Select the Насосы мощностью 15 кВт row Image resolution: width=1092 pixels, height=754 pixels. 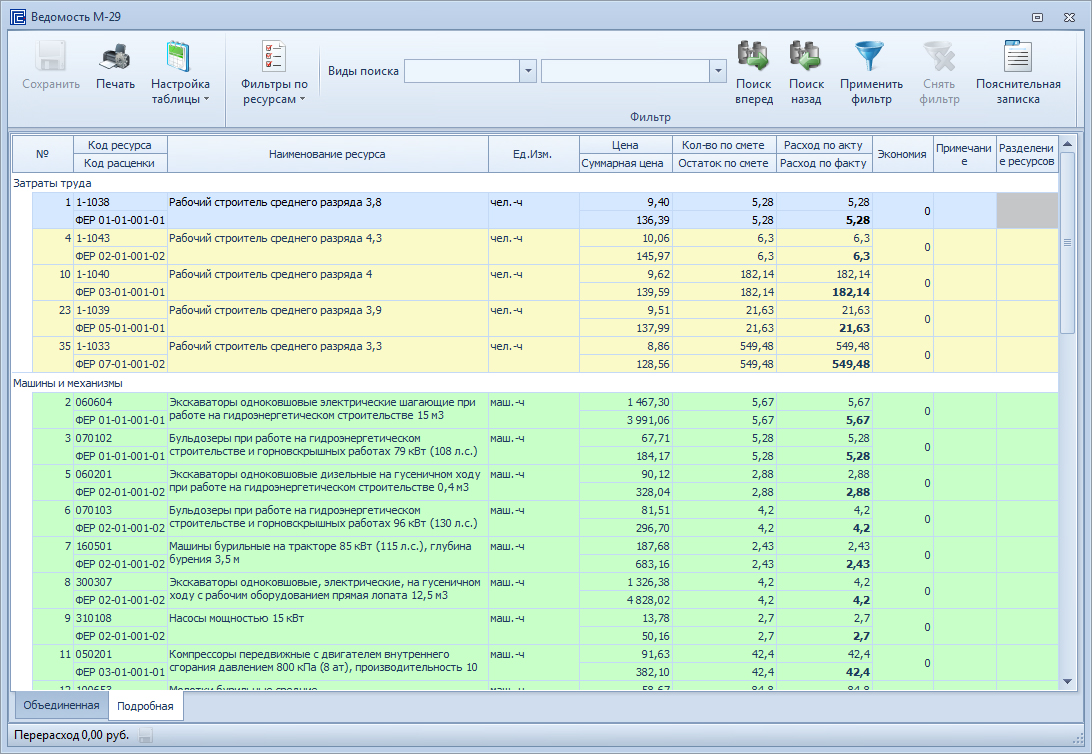545,627
